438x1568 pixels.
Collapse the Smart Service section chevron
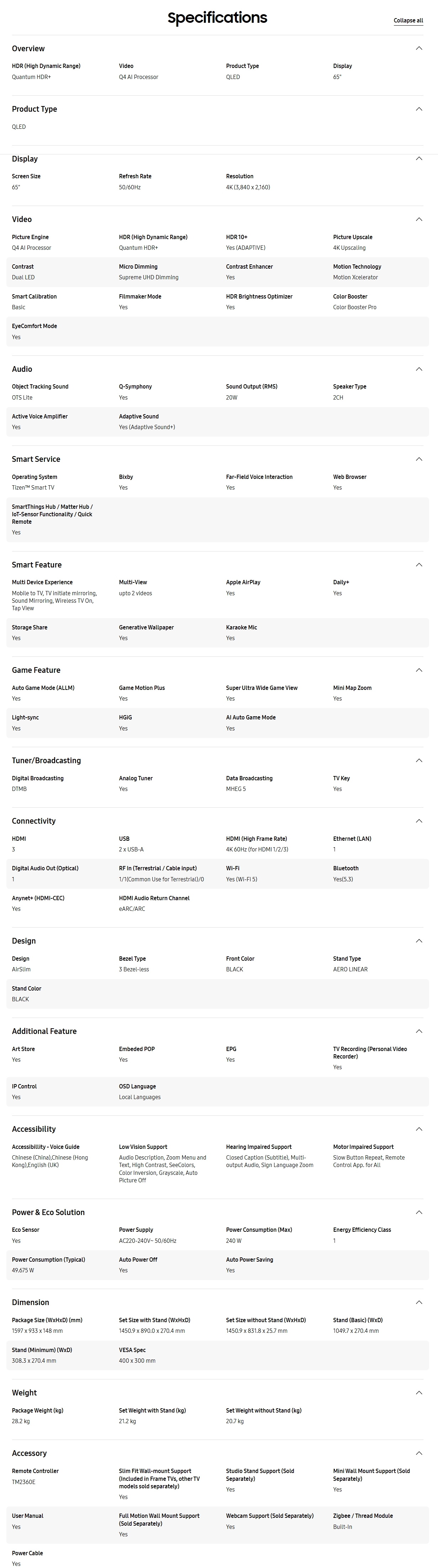pyautogui.click(x=418, y=459)
